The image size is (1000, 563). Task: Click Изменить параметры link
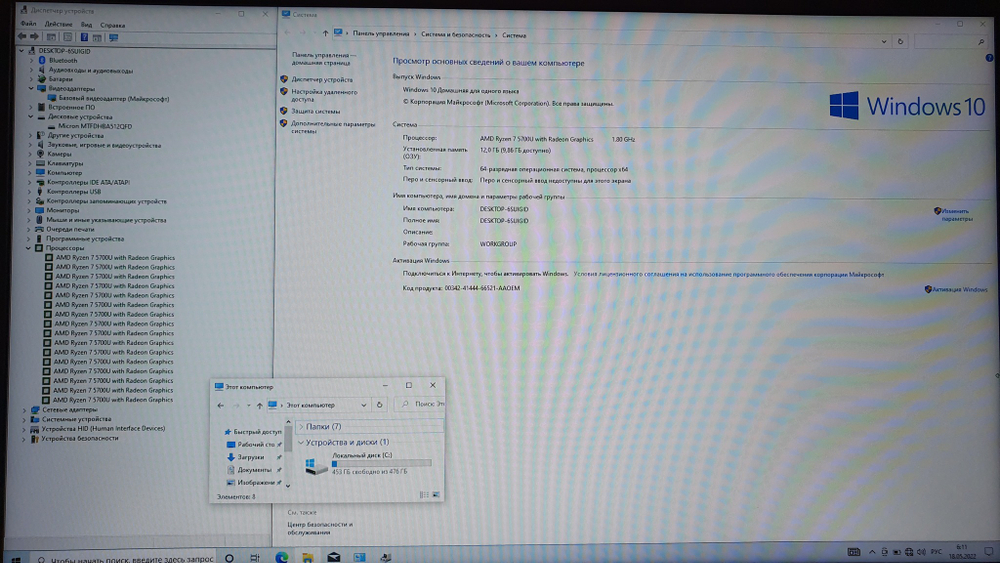click(957, 215)
